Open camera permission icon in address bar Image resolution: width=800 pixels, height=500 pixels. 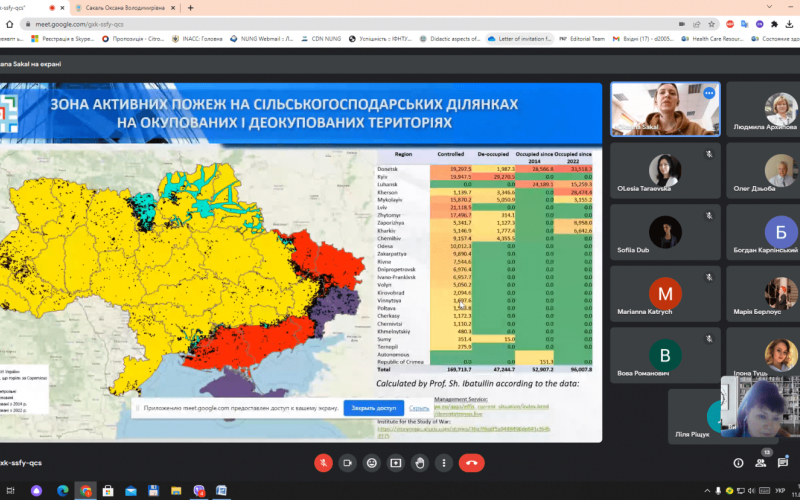point(682,24)
